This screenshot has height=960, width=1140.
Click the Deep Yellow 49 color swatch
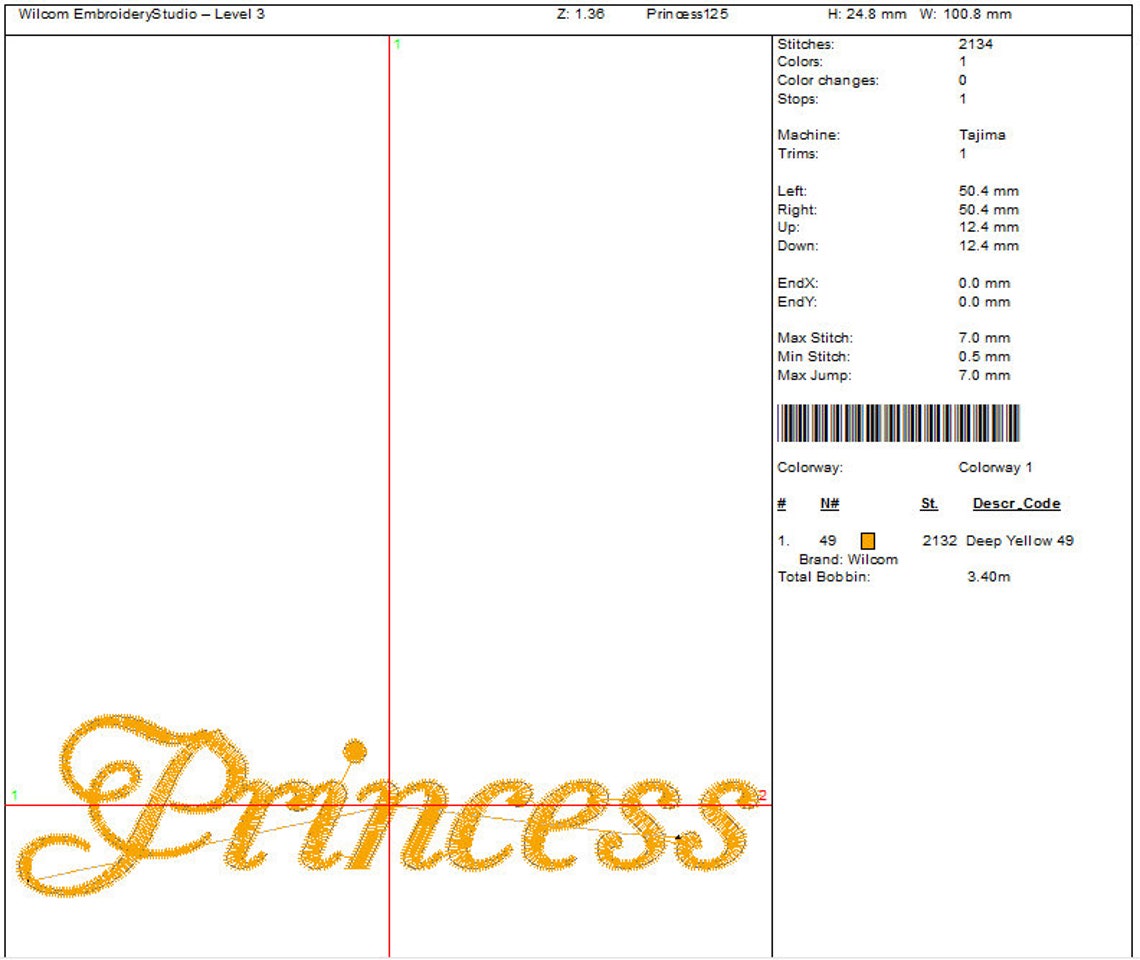coord(866,539)
